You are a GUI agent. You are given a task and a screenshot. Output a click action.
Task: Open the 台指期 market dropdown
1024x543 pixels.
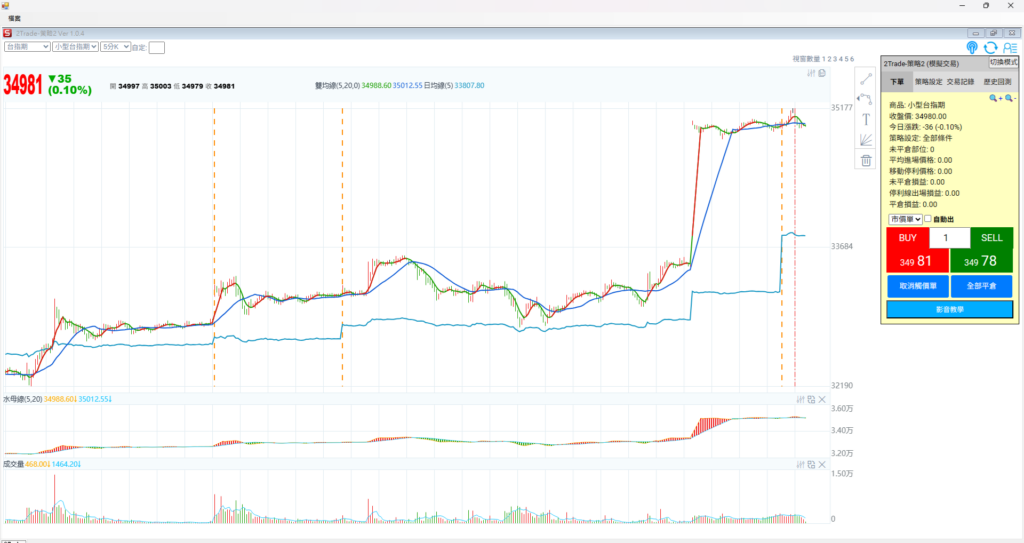pyautogui.click(x=27, y=46)
